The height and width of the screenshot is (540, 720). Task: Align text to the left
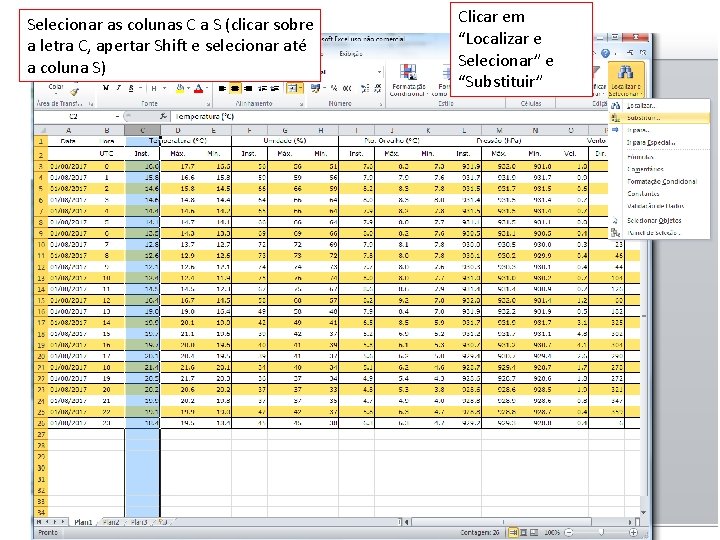pyautogui.click(x=222, y=88)
